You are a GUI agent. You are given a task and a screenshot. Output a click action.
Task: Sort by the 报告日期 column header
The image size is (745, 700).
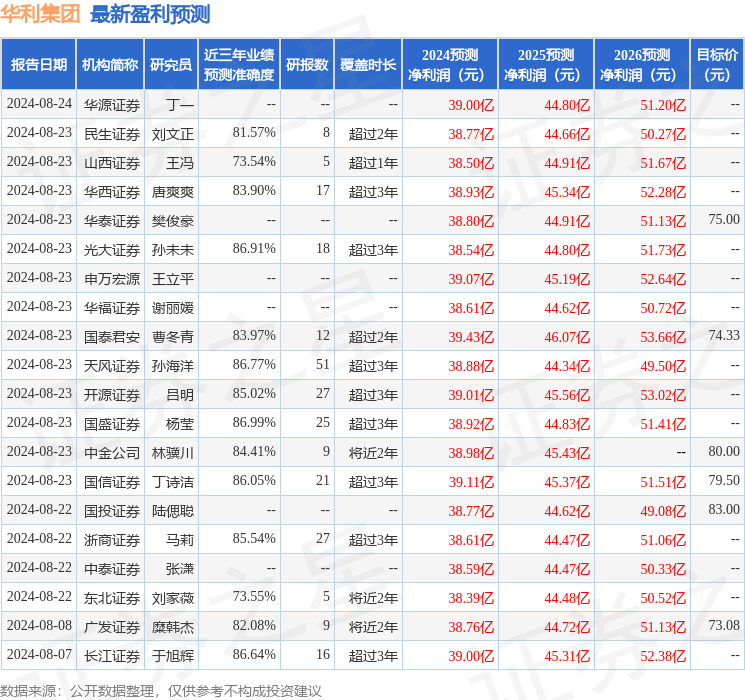39,65
